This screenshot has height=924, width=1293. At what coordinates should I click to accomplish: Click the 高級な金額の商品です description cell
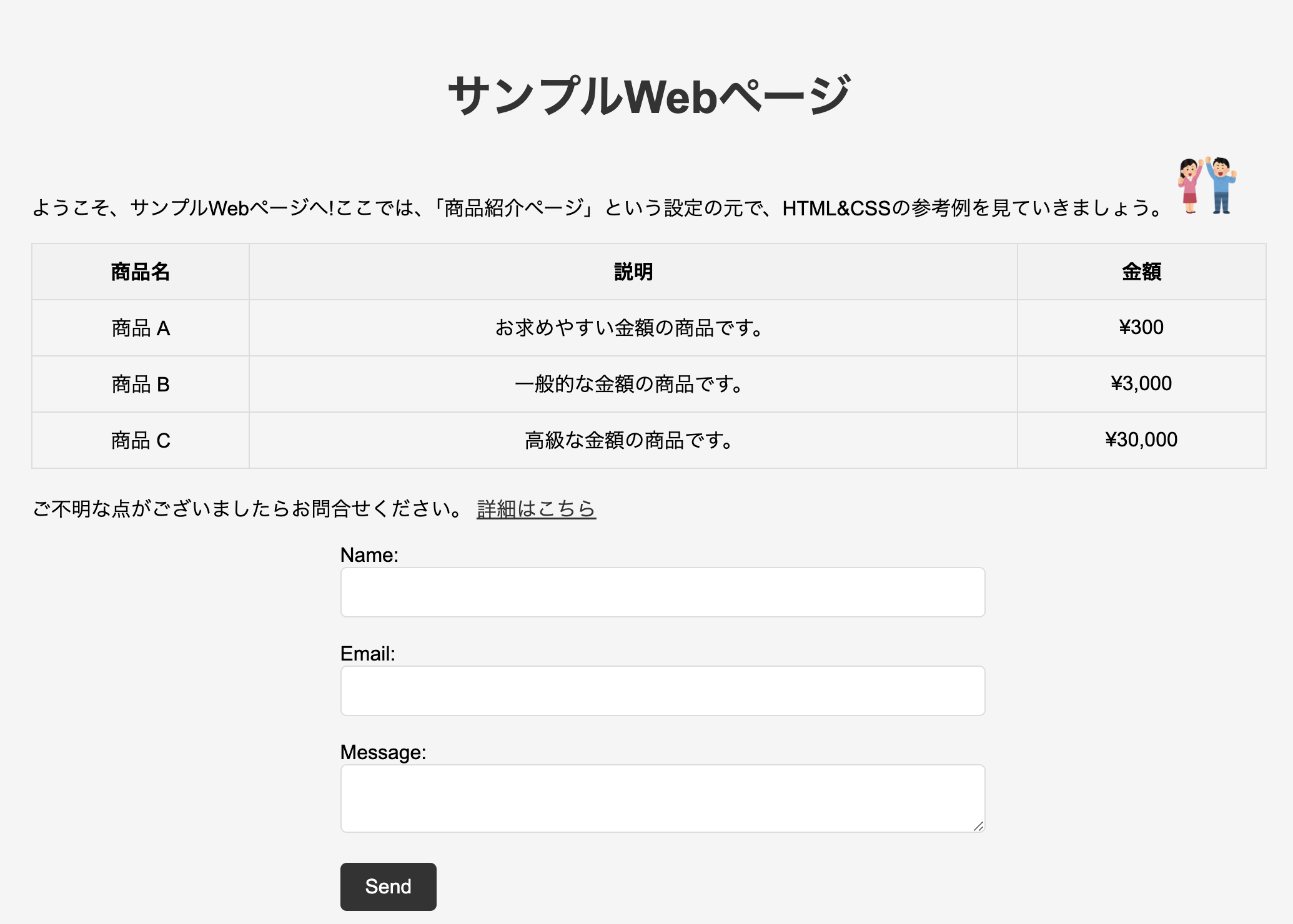click(629, 441)
